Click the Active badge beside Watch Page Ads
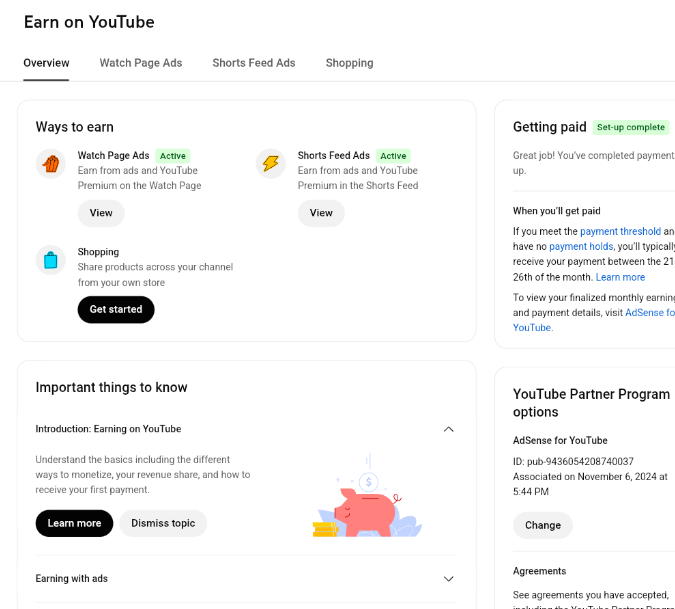The image size is (675, 609). (173, 156)
